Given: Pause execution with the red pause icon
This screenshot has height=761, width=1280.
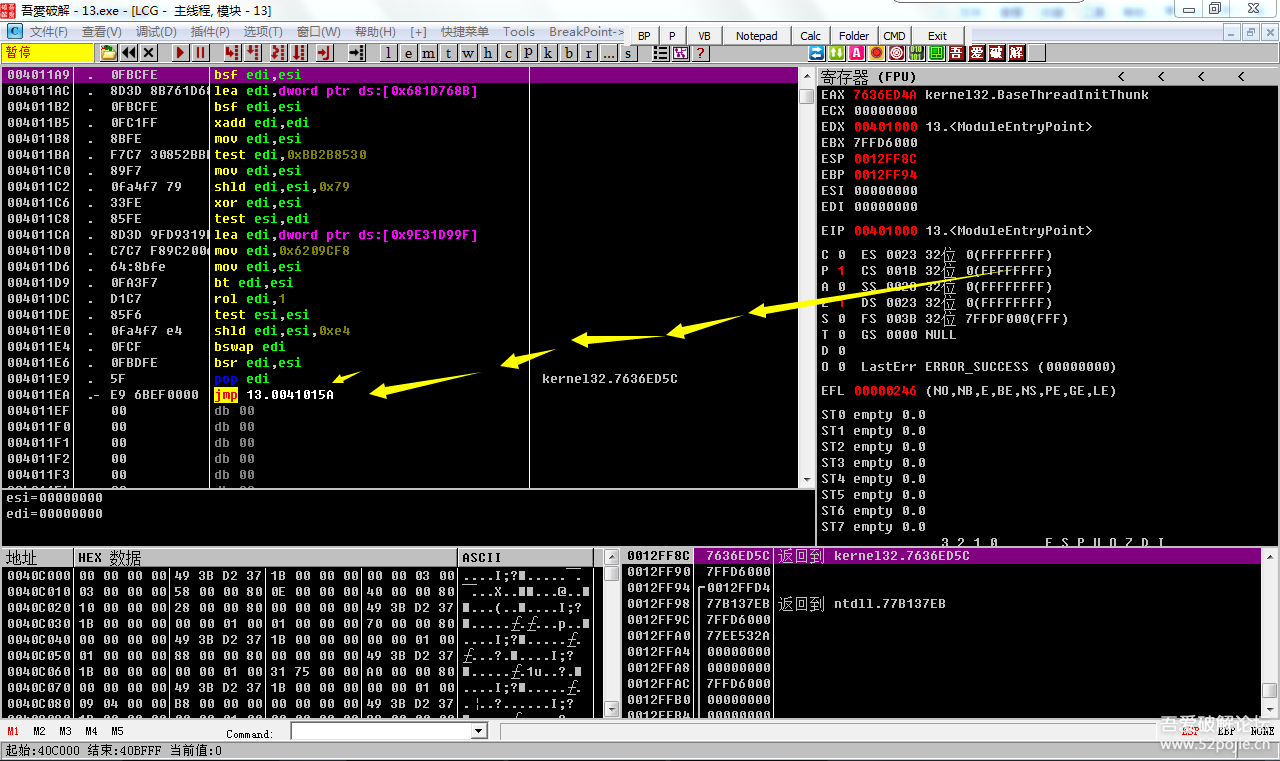Looking at the screenshot, I should click(200, 53).
